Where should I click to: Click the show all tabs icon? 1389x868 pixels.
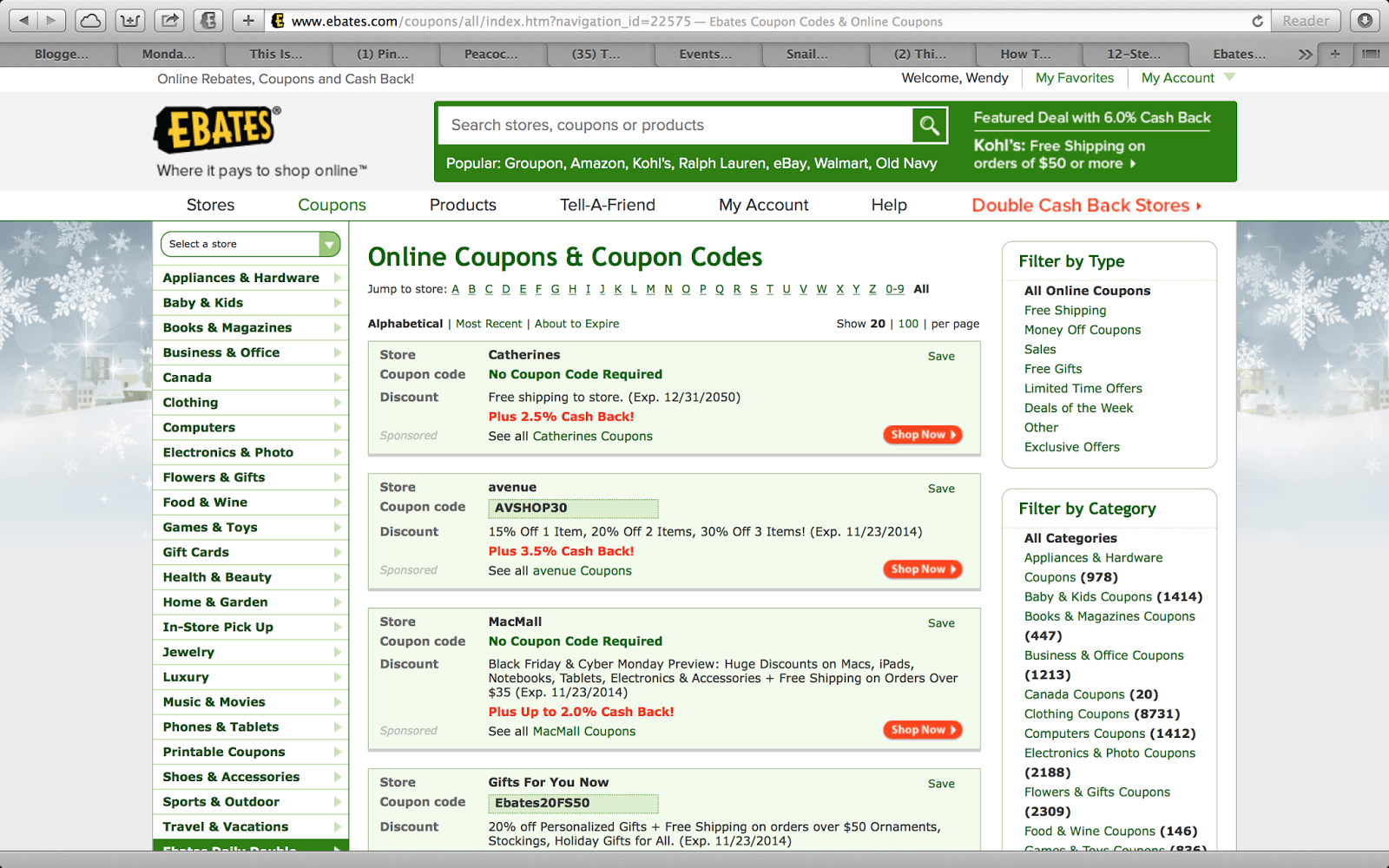(1371, 54)
